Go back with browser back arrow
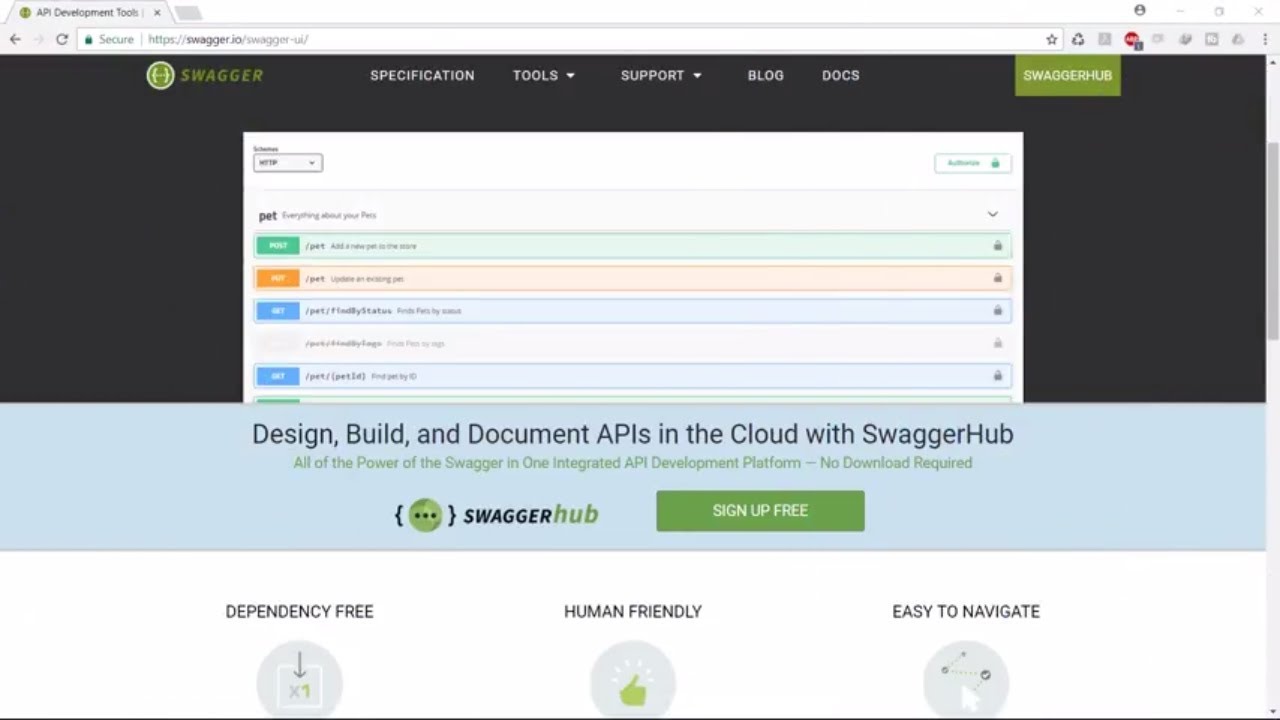 [x=15, y=39]
